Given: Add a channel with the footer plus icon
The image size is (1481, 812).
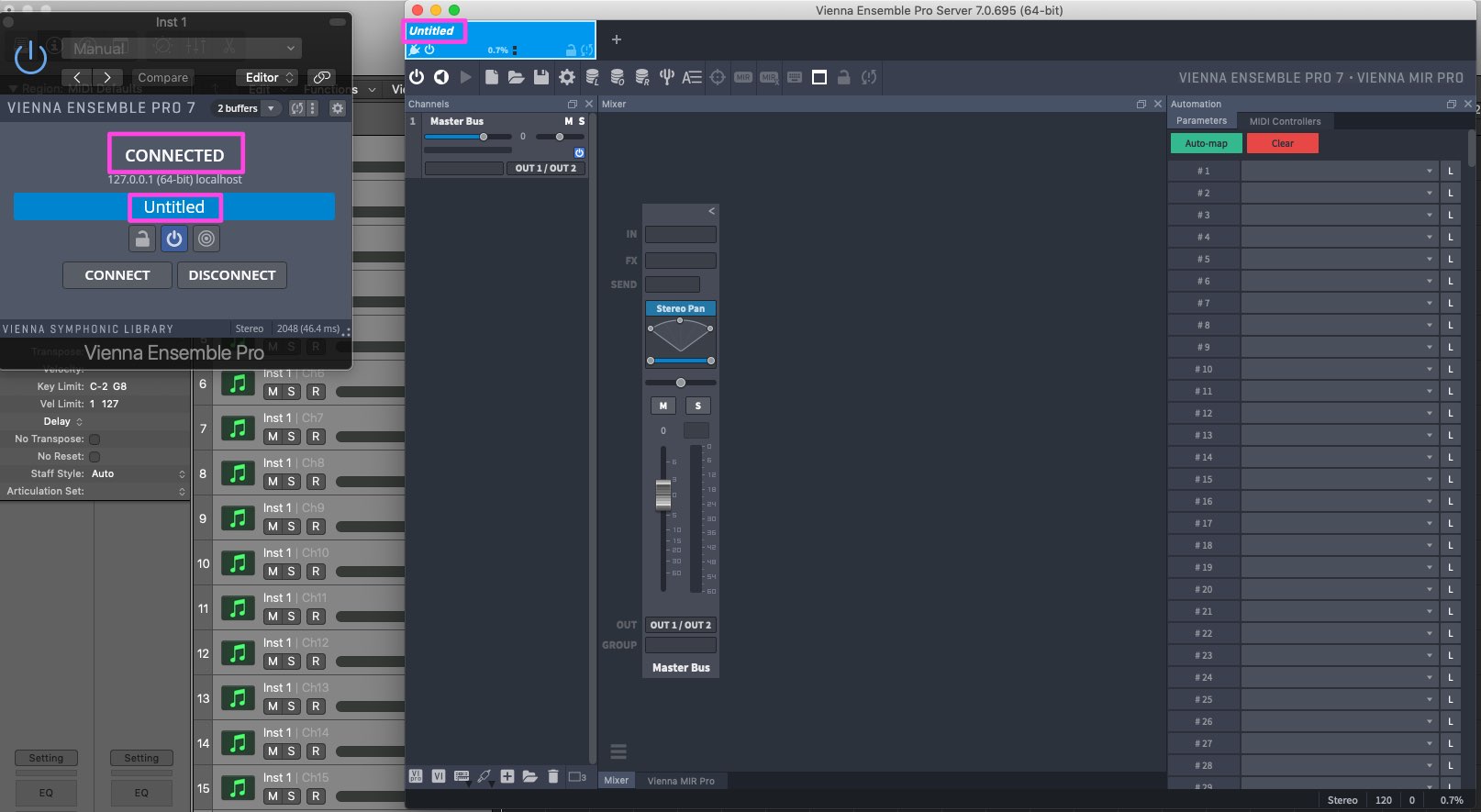Looking at the screenshot, I should (507, 776).
